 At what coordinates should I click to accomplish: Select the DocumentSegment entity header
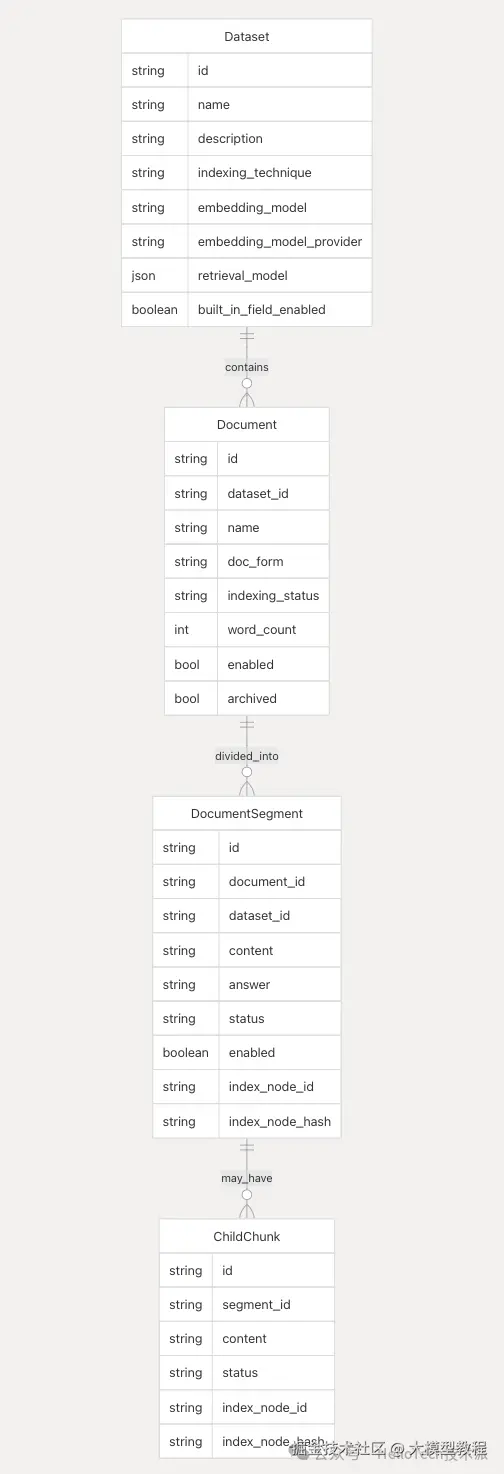(x=247, y=813)
